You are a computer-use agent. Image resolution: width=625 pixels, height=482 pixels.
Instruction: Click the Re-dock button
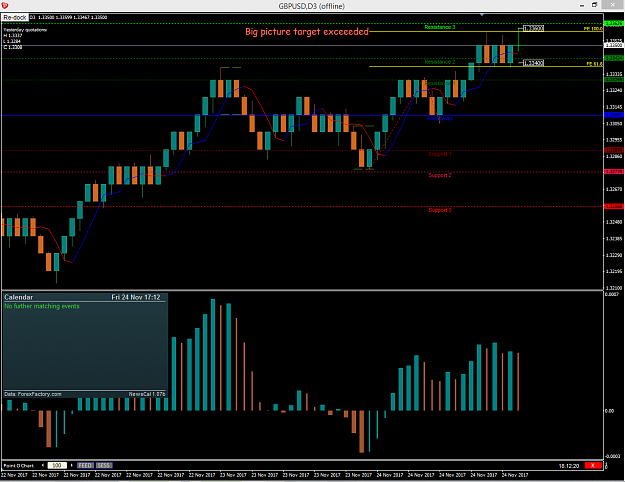click(15, 18)
